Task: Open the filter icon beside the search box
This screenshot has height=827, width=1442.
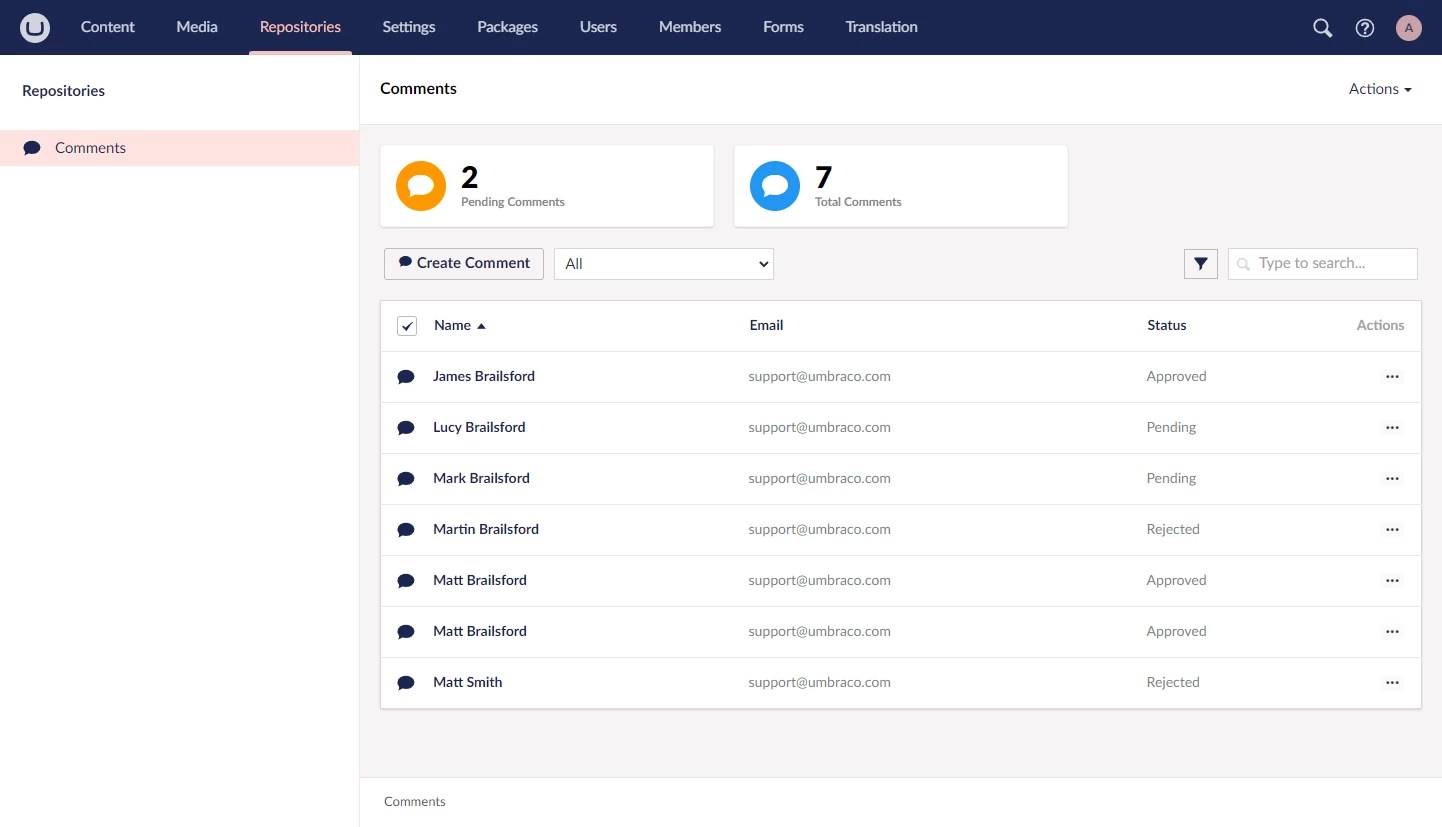Action: (x=1200, y=263)
